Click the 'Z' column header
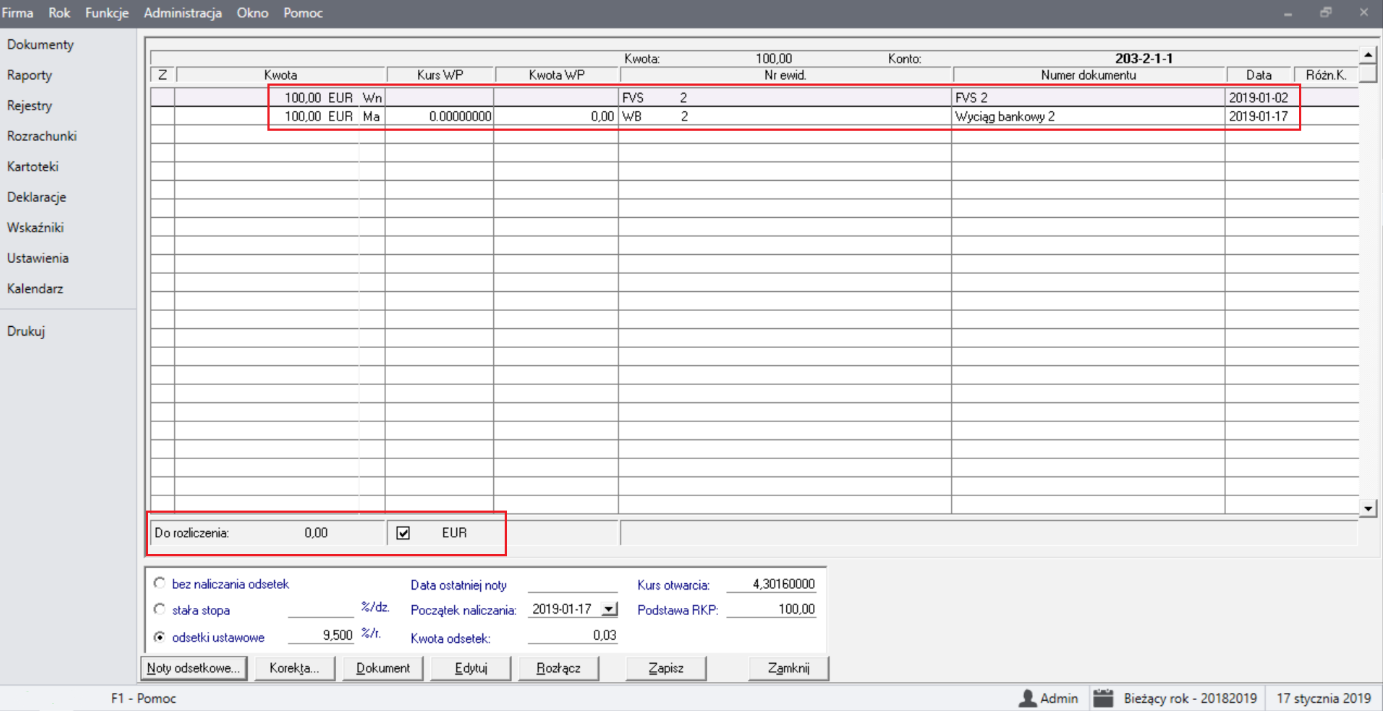 tap(163, 75)
